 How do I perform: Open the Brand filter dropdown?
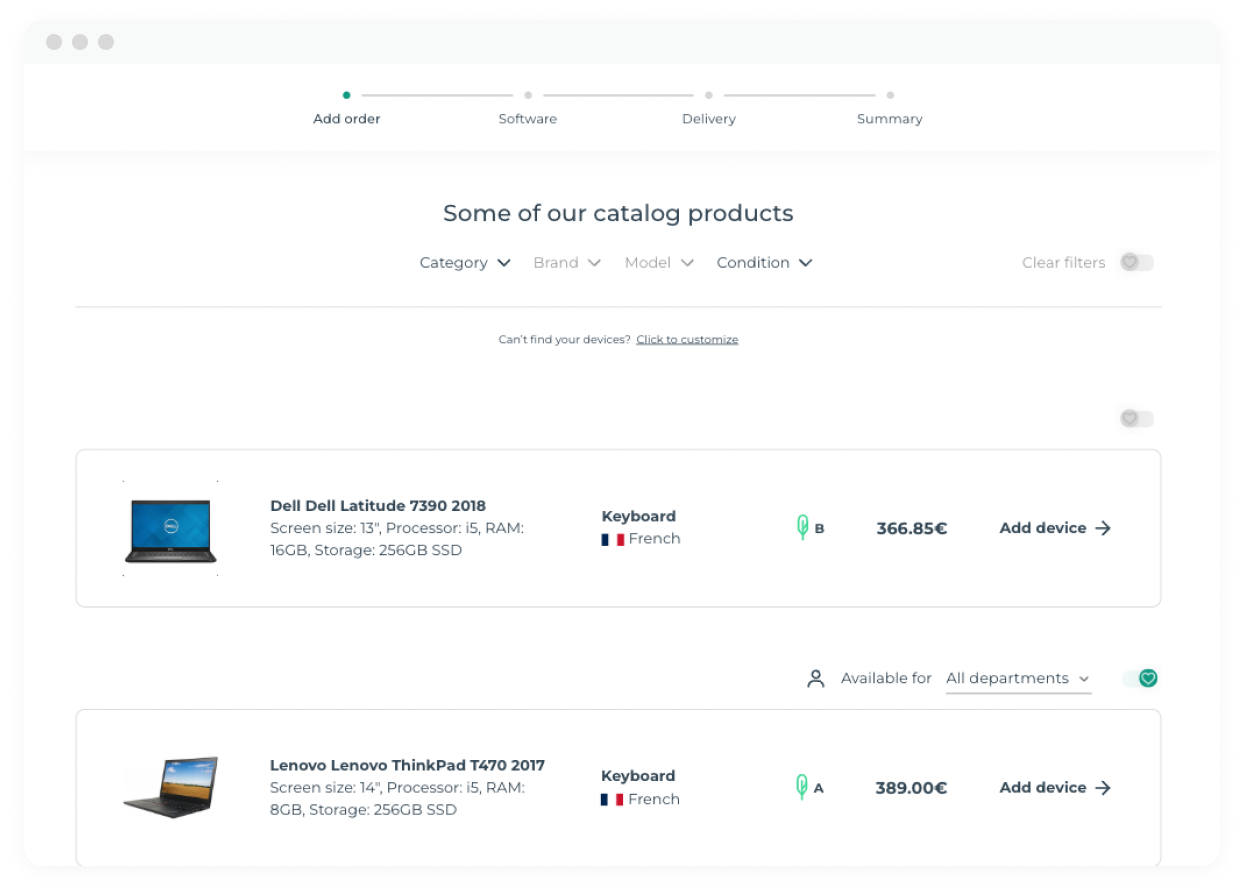(566, 263)
